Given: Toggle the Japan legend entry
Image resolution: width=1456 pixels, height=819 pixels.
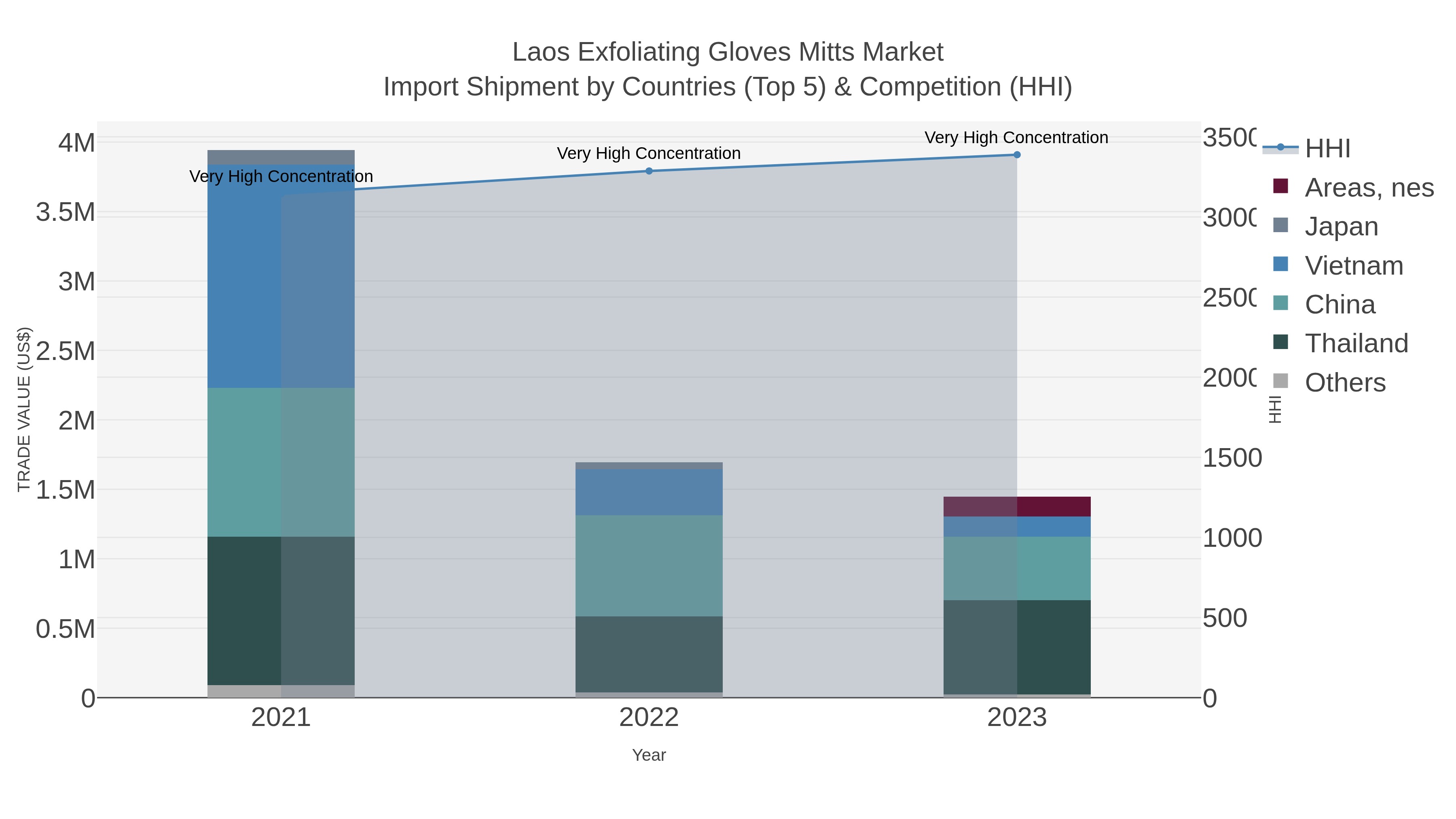Looking at the screenshot, I should 1325,226.
